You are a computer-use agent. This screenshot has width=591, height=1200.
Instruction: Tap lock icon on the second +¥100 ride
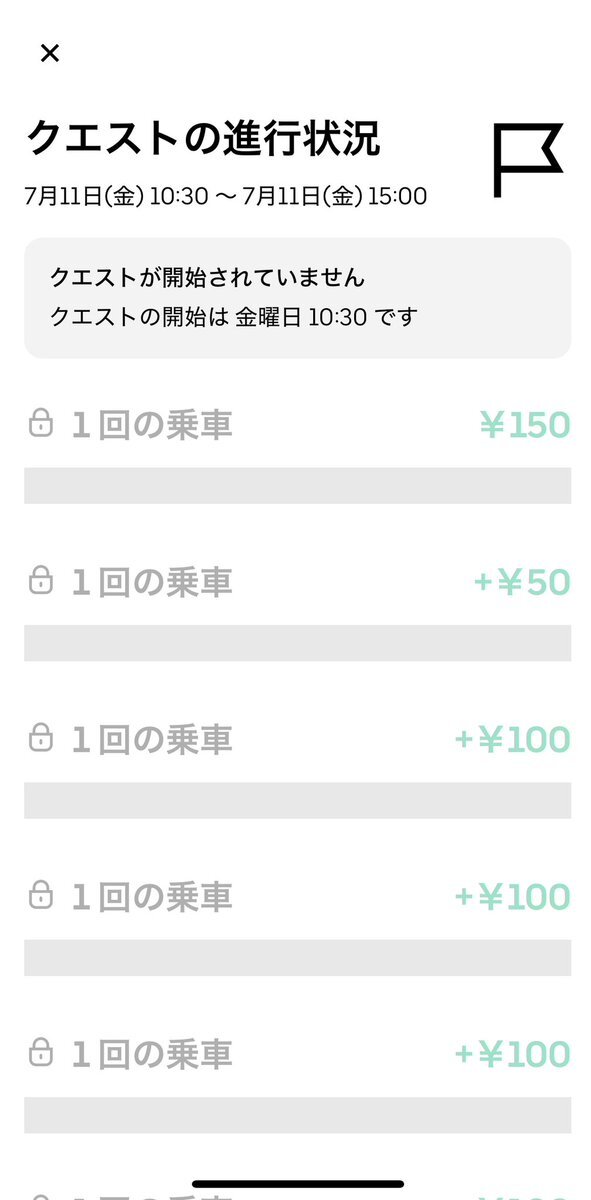(x=40, y=895)
